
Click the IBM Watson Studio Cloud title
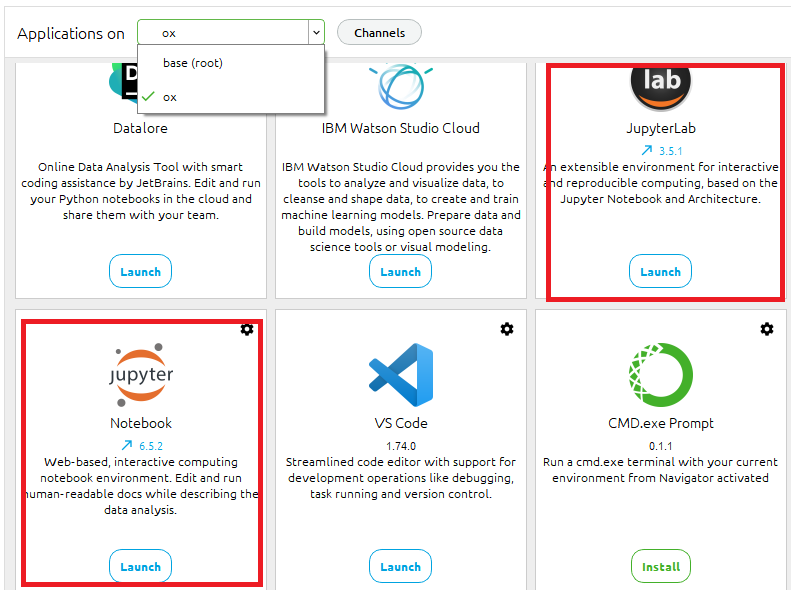click(x=401, y=128)
